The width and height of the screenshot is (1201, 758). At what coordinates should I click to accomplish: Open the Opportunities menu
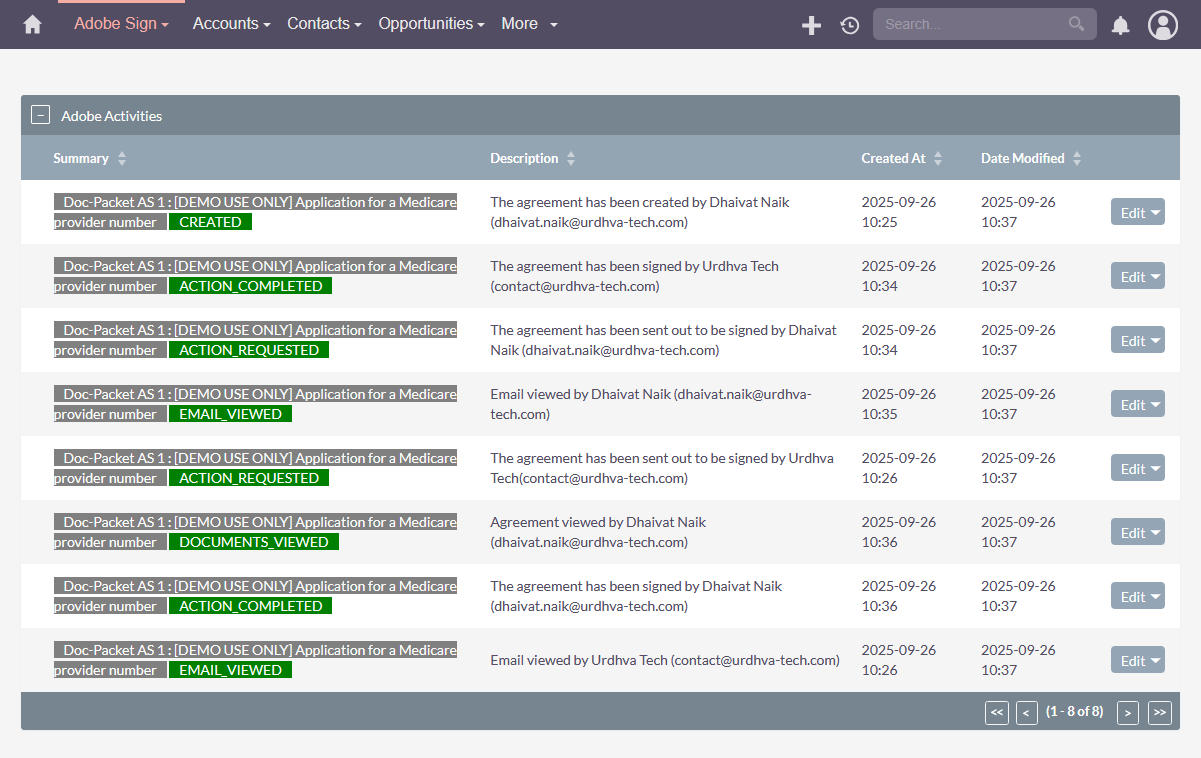pyautogui.click(x=431, y=24)
